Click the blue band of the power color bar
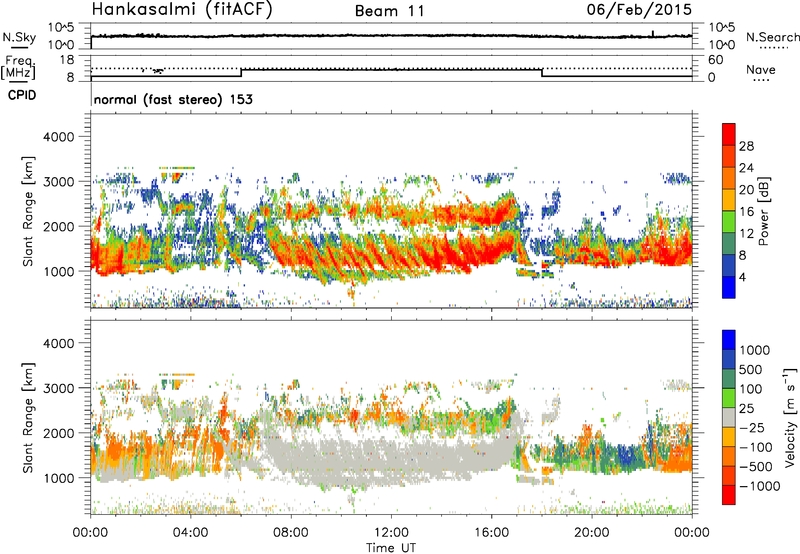 (x=729, y=286)
